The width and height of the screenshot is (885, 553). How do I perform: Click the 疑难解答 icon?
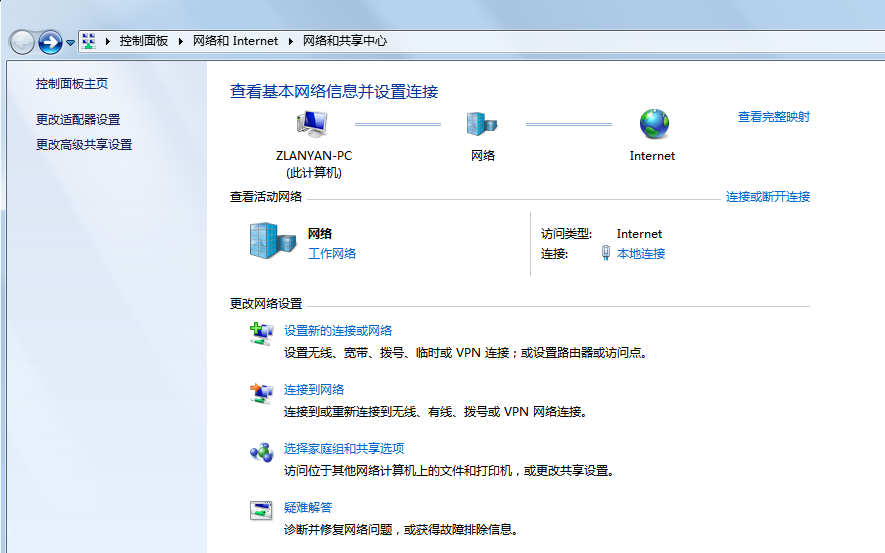[x=261, y=510]
